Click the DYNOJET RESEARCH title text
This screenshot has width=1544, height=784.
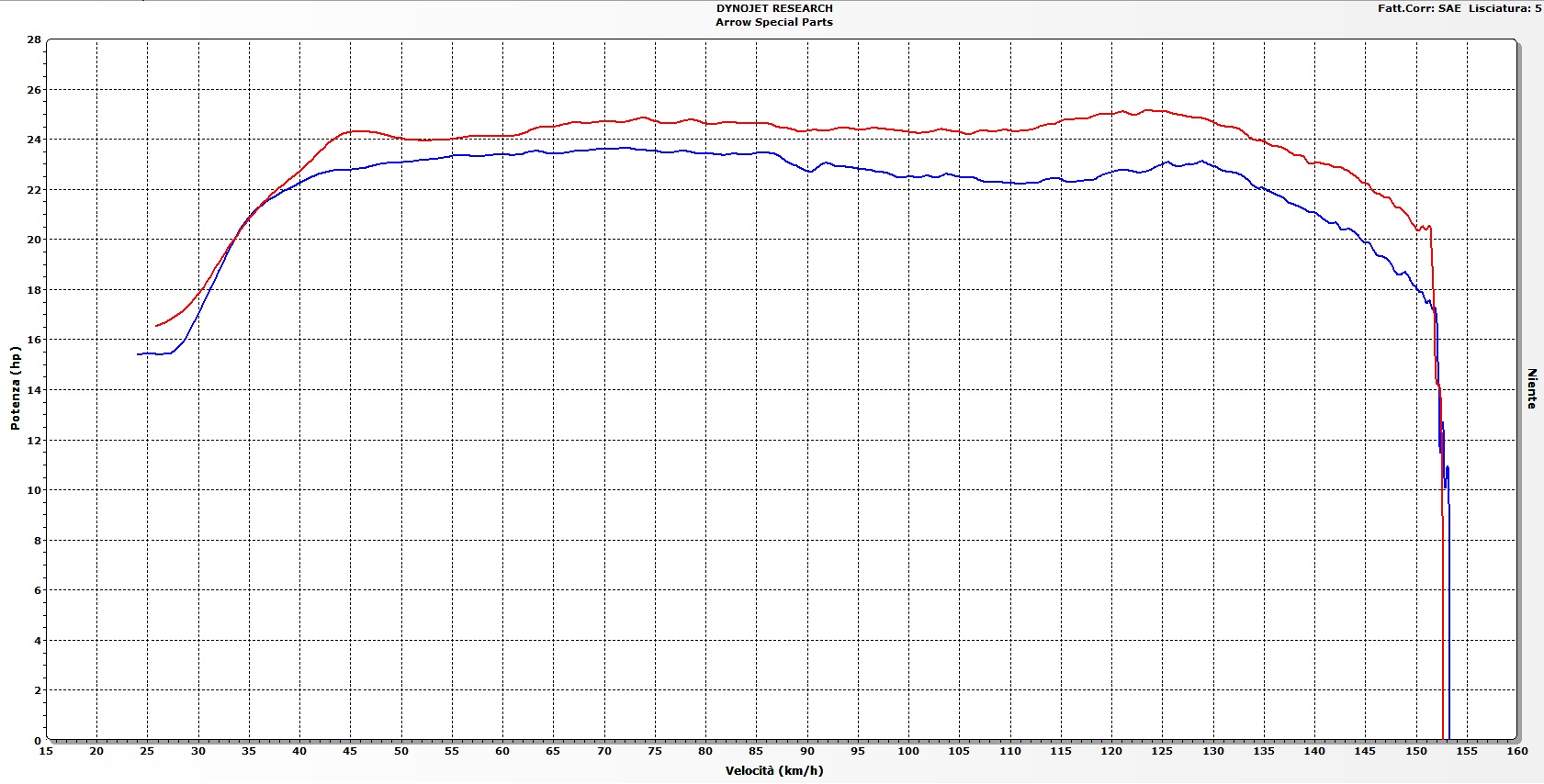[x=774, y=8]
